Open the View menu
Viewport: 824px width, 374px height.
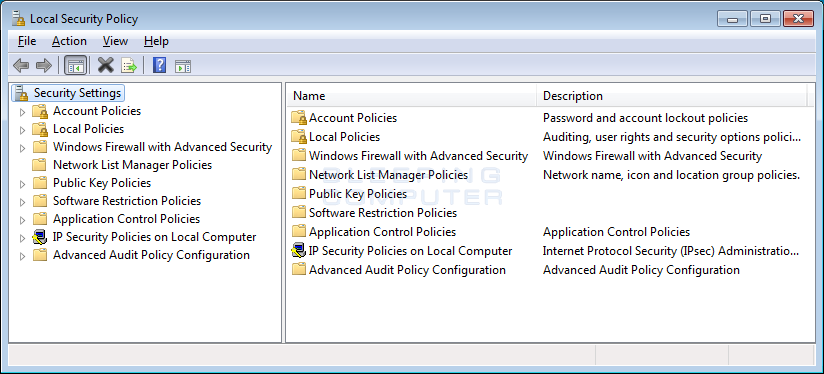pos(115,41)
